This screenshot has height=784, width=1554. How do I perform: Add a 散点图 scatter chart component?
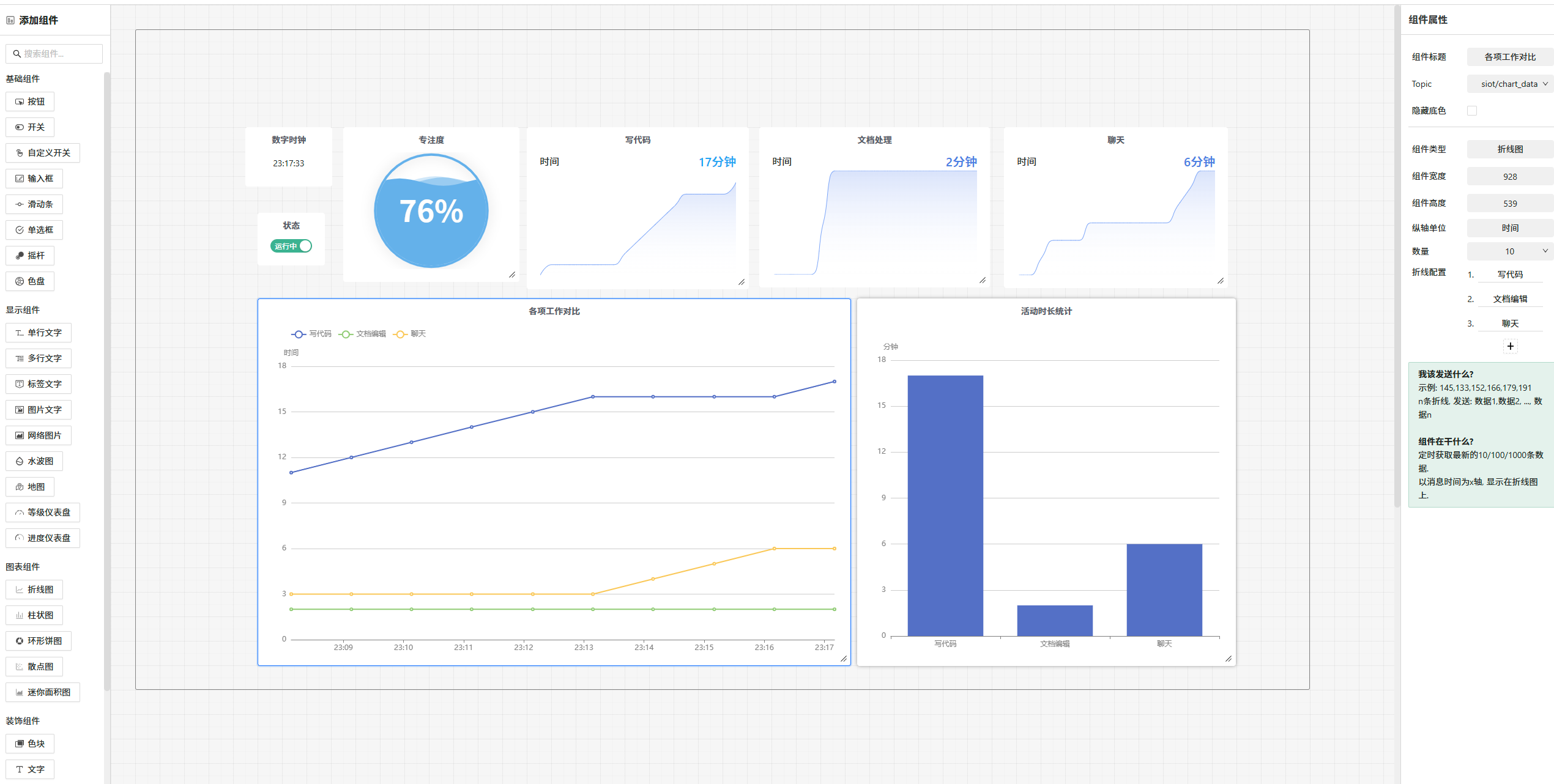[34, 667]
